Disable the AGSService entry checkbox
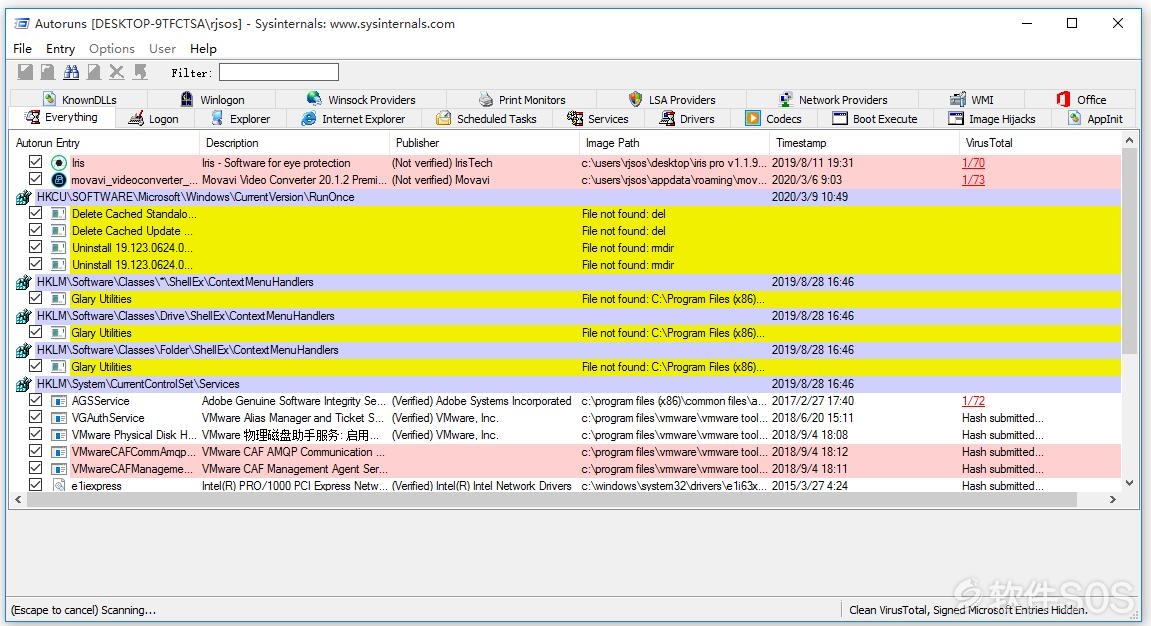Screen dimensions: 1151x626 [35, 400]
